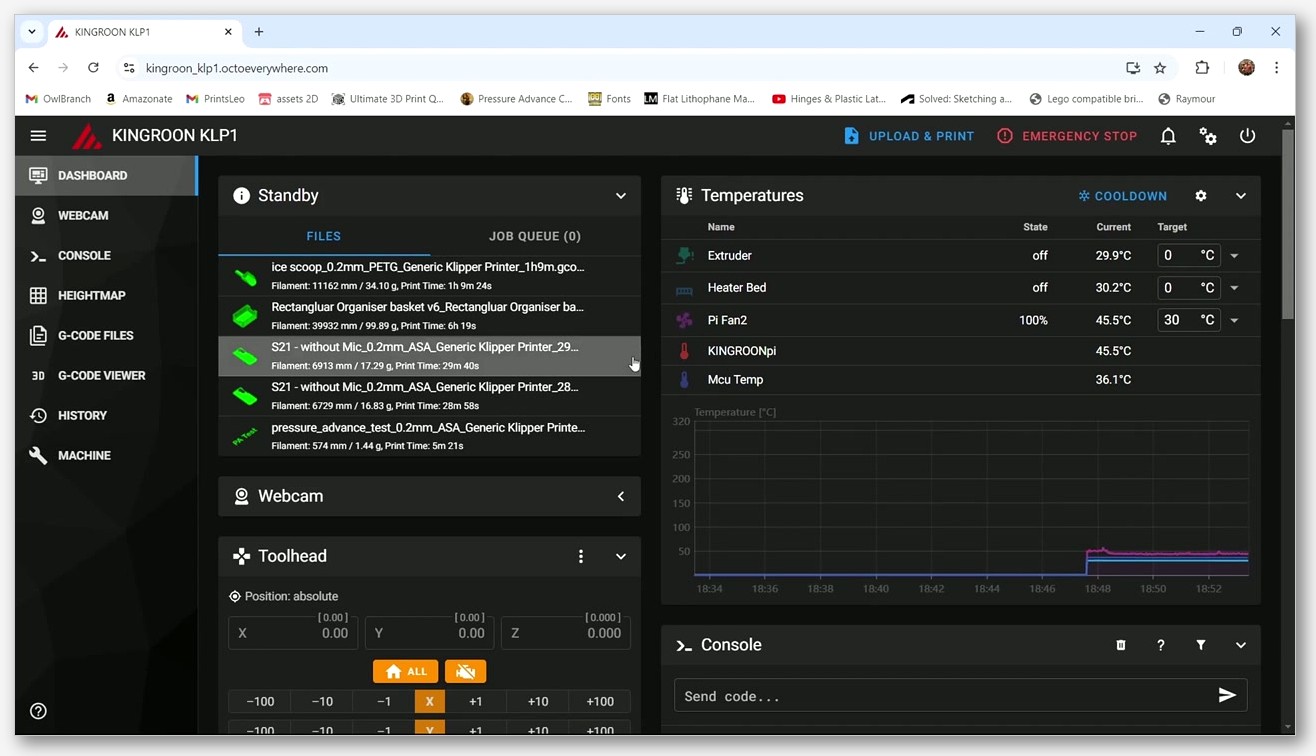Click browser address bar URL
This screenshot has width=1316, height=756.
(237, 68)
